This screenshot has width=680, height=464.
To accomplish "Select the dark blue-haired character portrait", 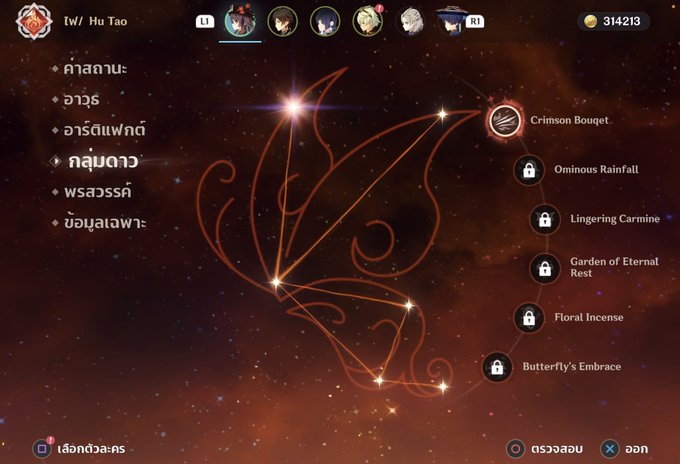I will tap(325, 21).
